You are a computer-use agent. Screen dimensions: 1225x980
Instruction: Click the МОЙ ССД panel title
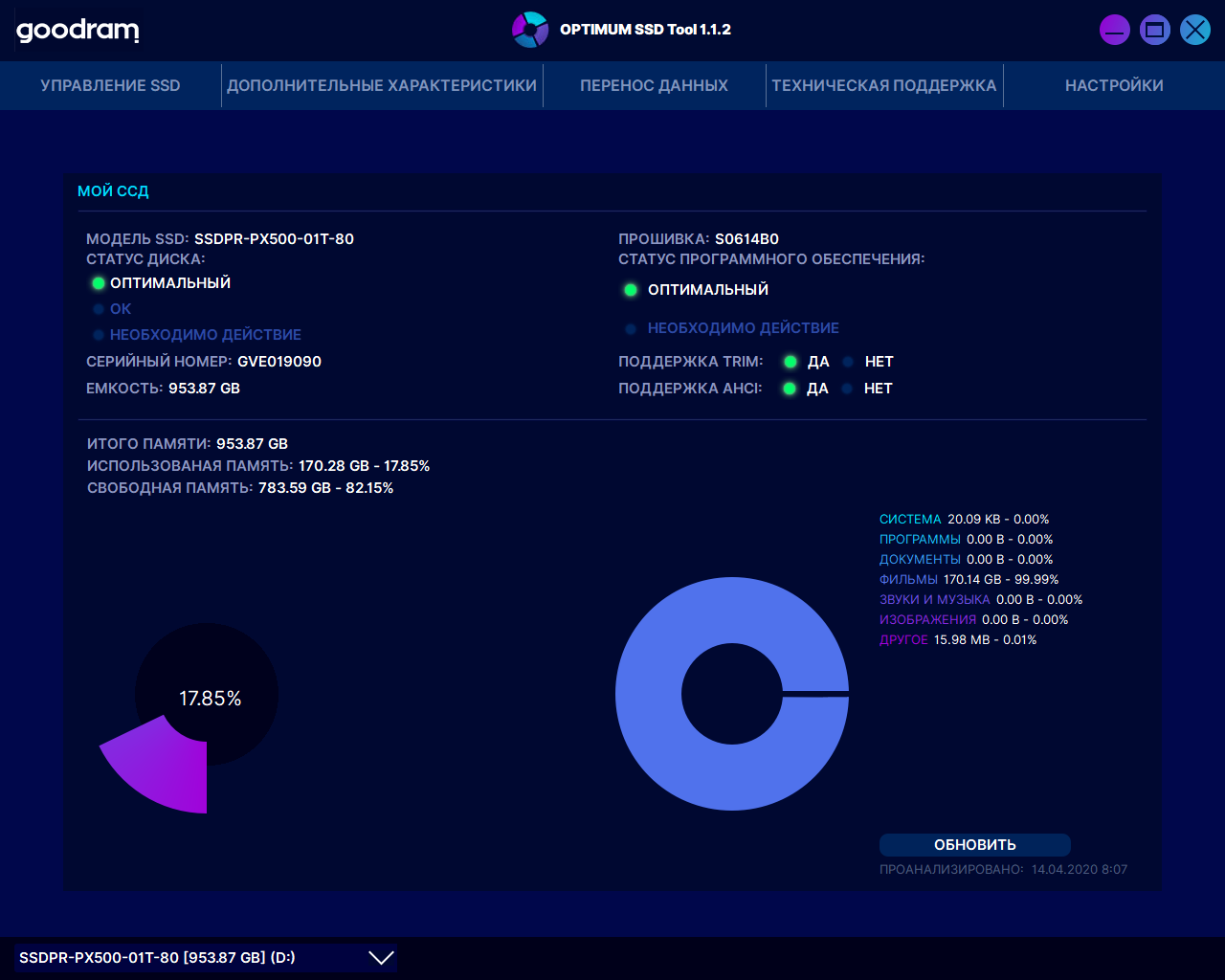click(113, 191)
